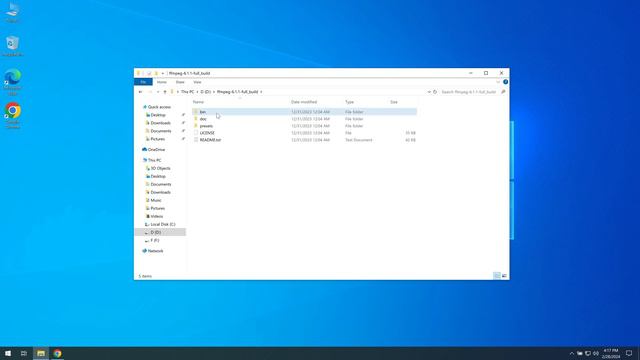This screenshot has height=360, width=640.
Task: Click the search ffmpeg-6.1.1-full_build field
Action: click(x=470, y=92)
